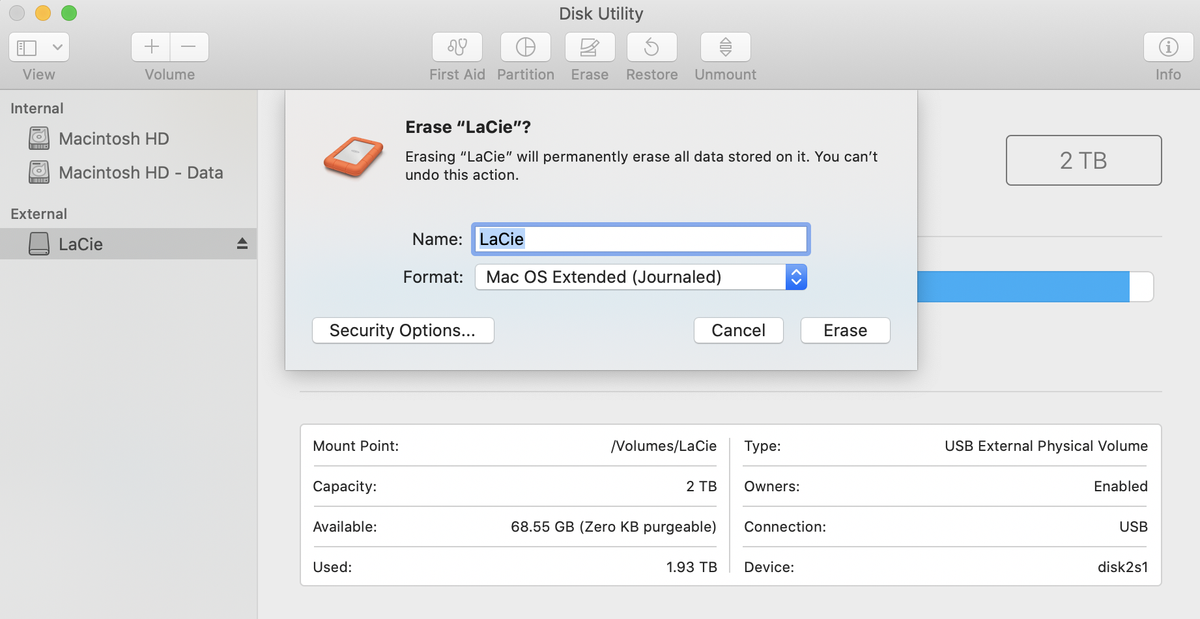Viewport: 1200px width, 619px height.
Task: Click the Security Options button
Action: [x=403, y=331]
